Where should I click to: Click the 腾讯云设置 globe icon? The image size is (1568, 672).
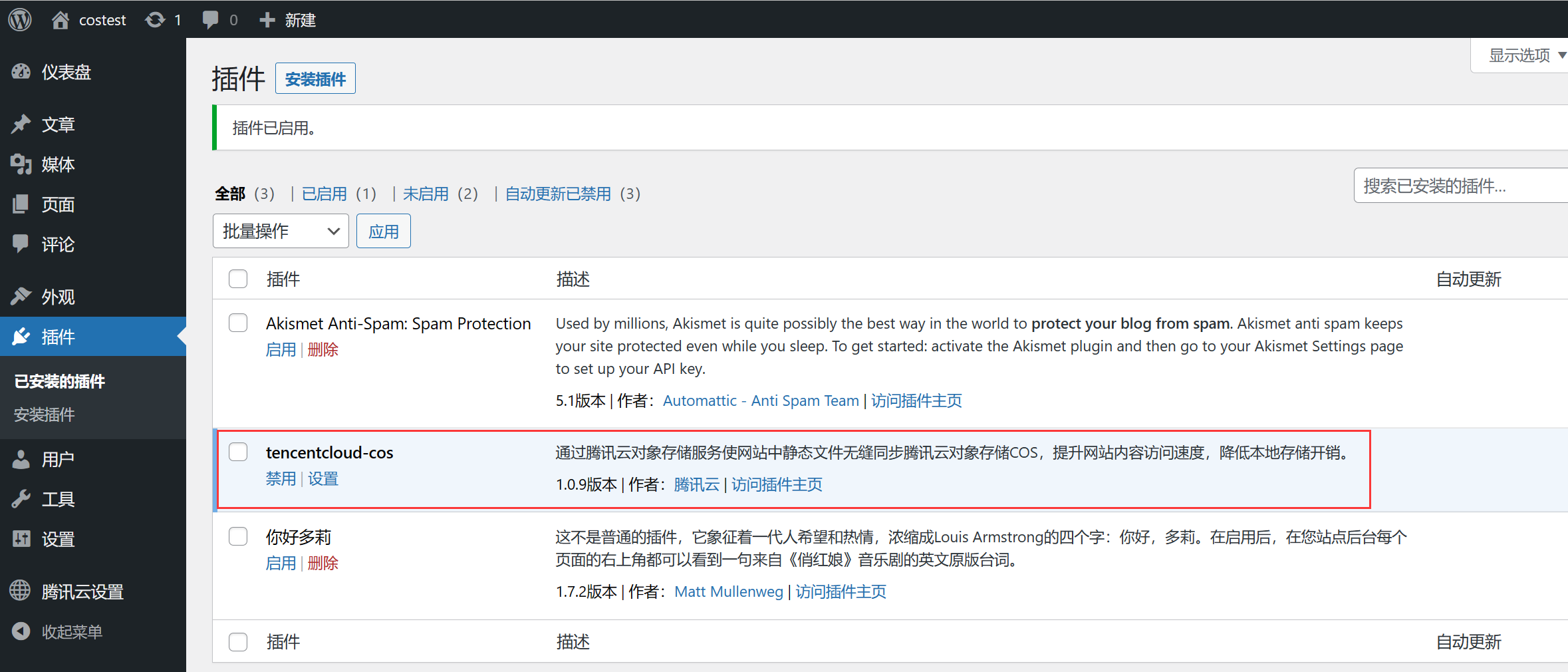[20, 590]
